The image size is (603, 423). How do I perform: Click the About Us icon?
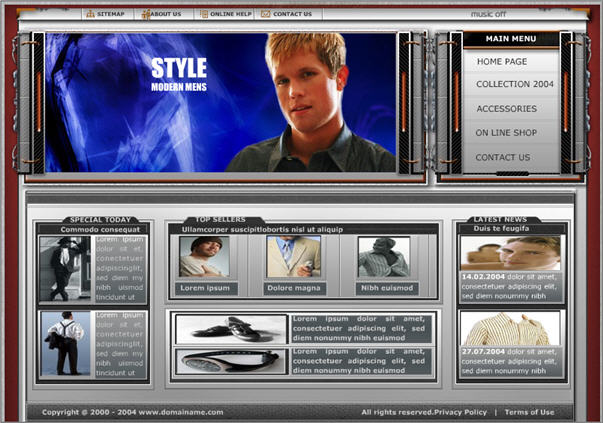[146, 15]
